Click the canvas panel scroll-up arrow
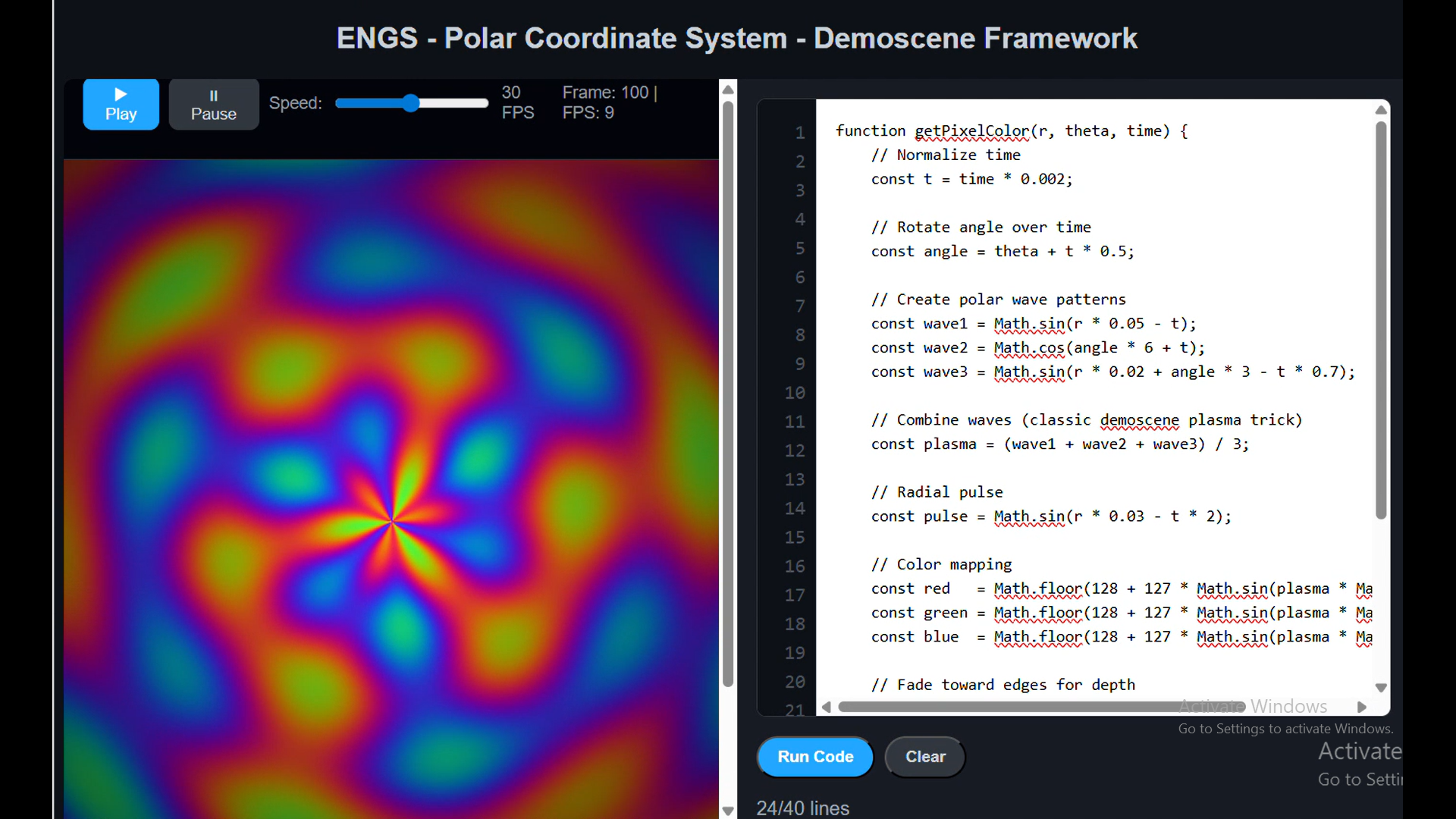 tap(728, 89)
